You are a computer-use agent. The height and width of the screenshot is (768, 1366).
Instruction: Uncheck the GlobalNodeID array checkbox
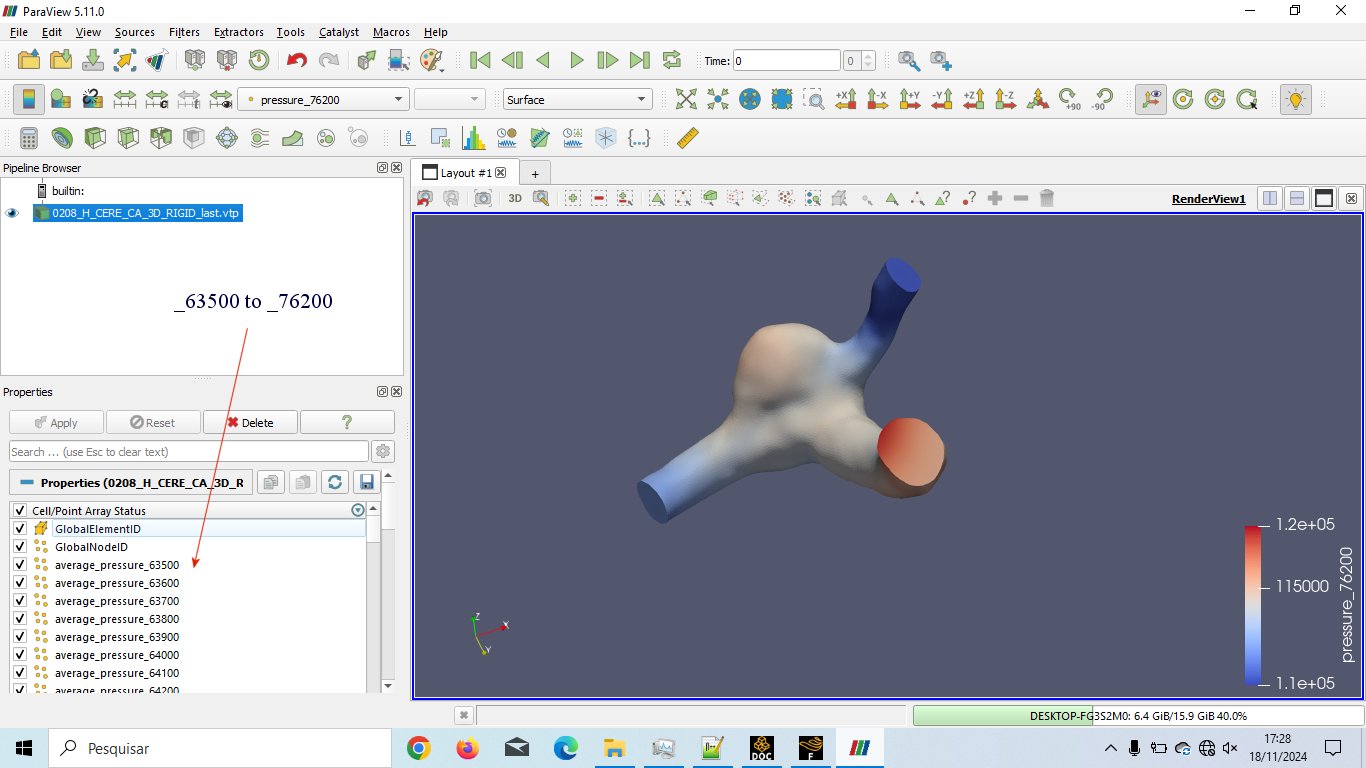coord(20,546)
